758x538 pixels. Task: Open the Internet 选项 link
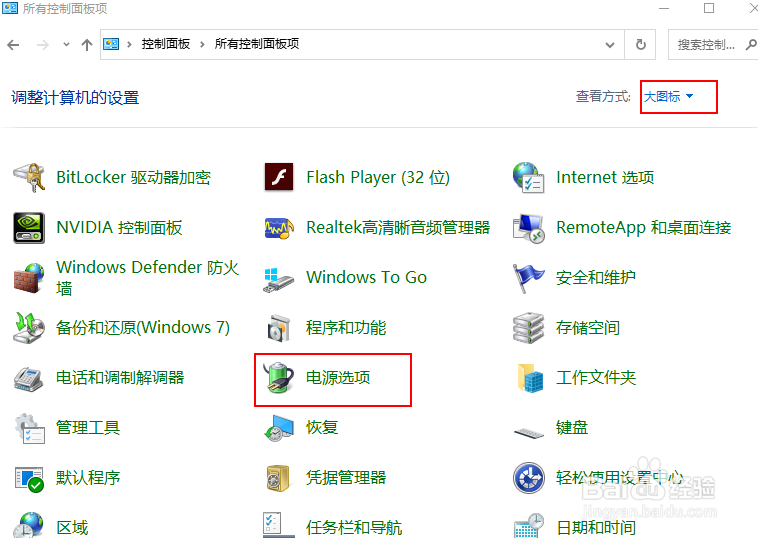[605, 177]
